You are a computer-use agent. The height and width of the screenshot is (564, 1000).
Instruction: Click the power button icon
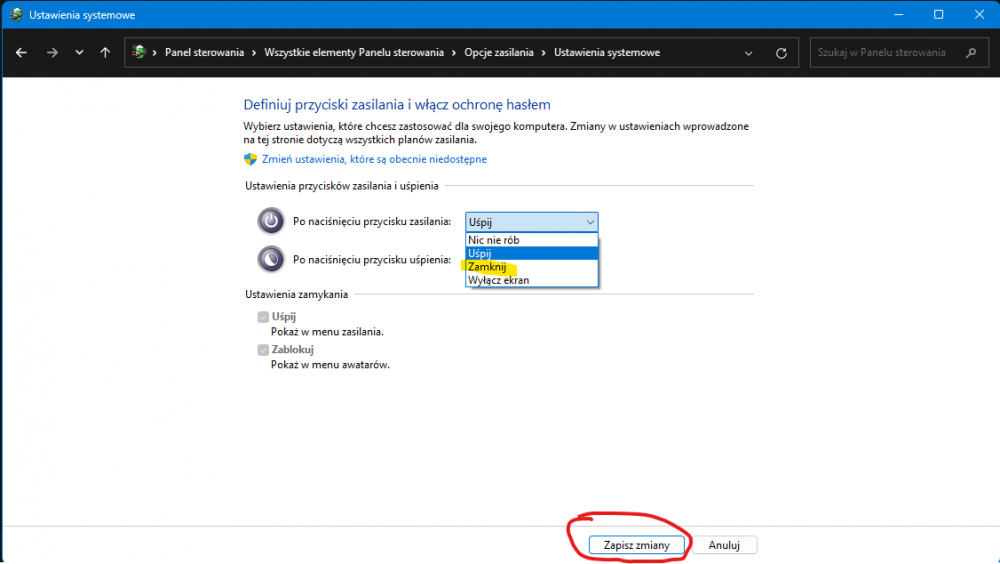[270, 221]
